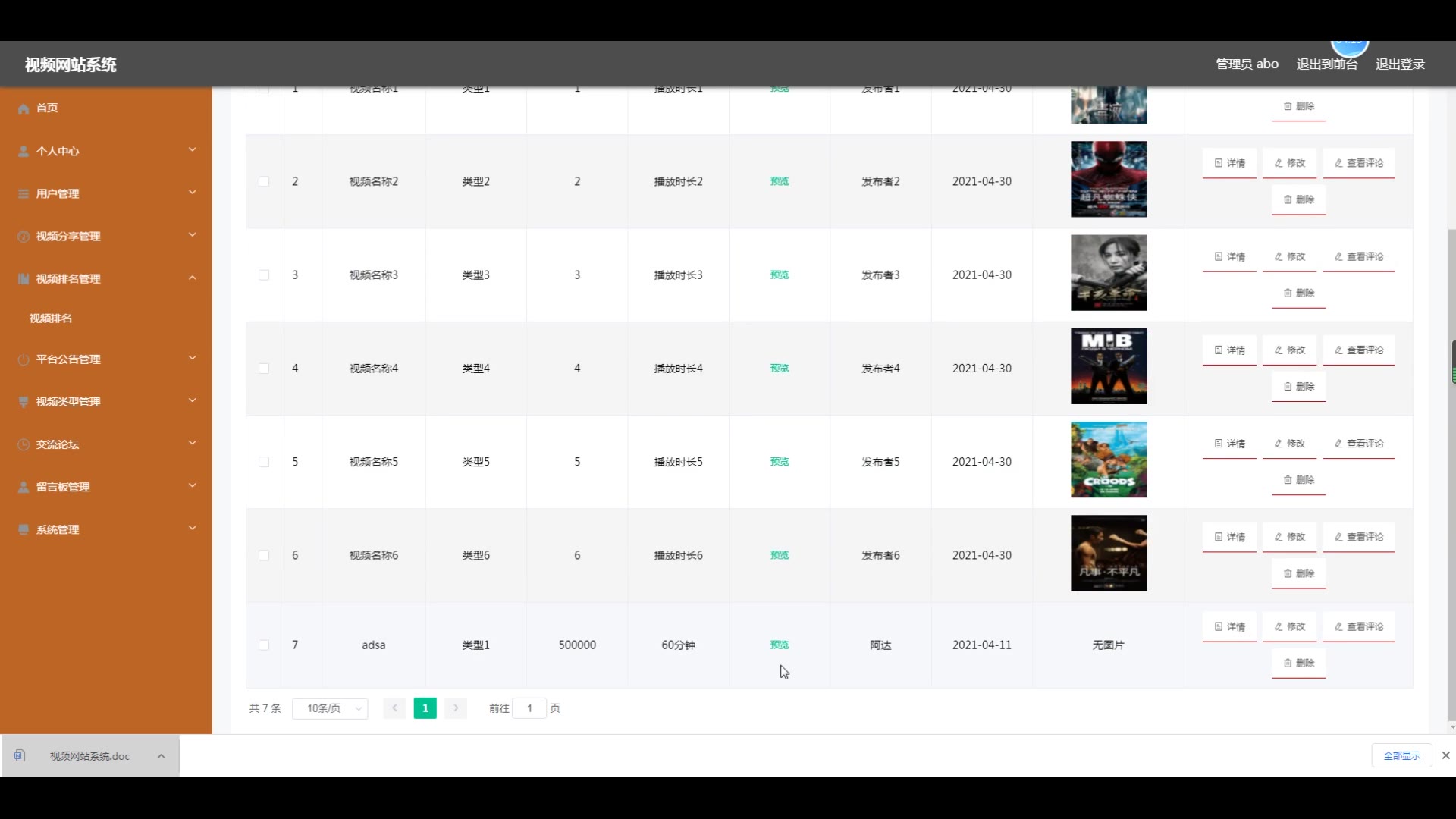Collapse the 视频排名管理 menu
1456x819 pixels.
(x=192, y=278)
